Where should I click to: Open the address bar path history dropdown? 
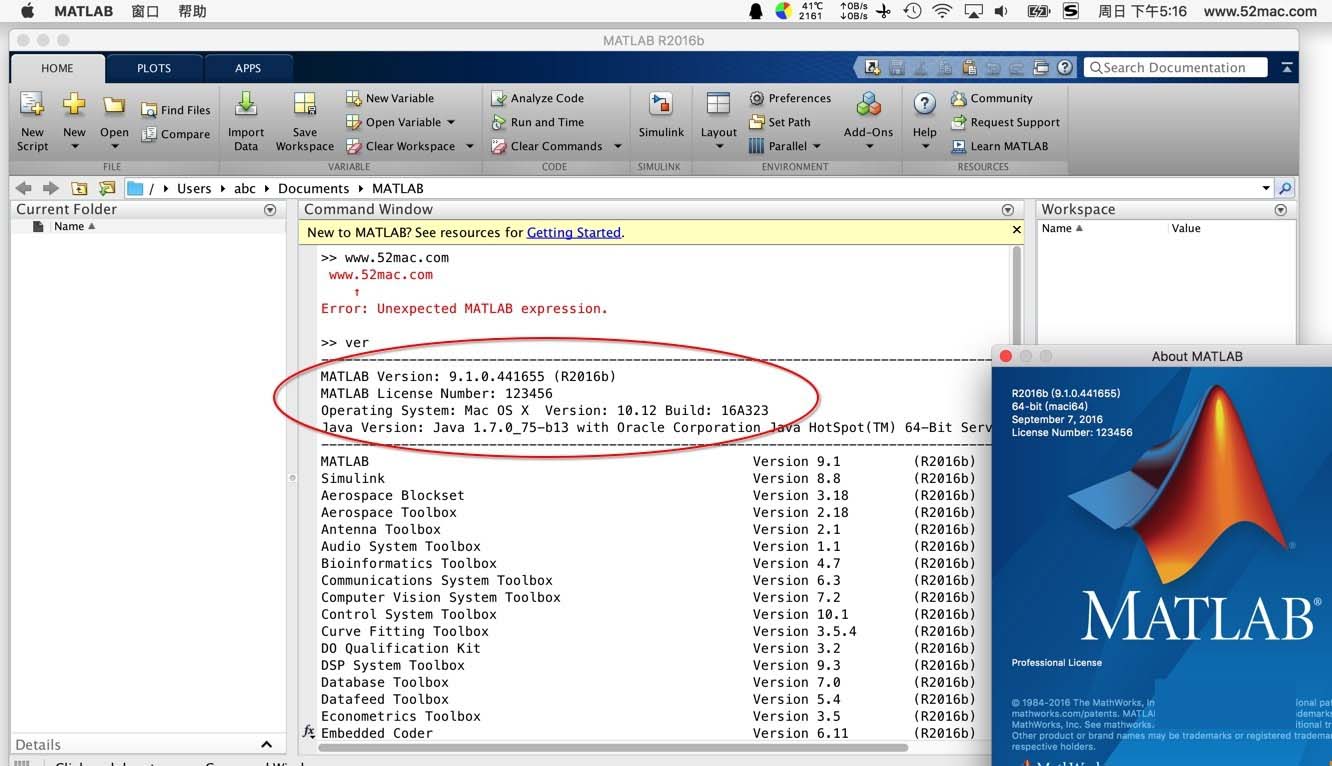(1266, 188)
